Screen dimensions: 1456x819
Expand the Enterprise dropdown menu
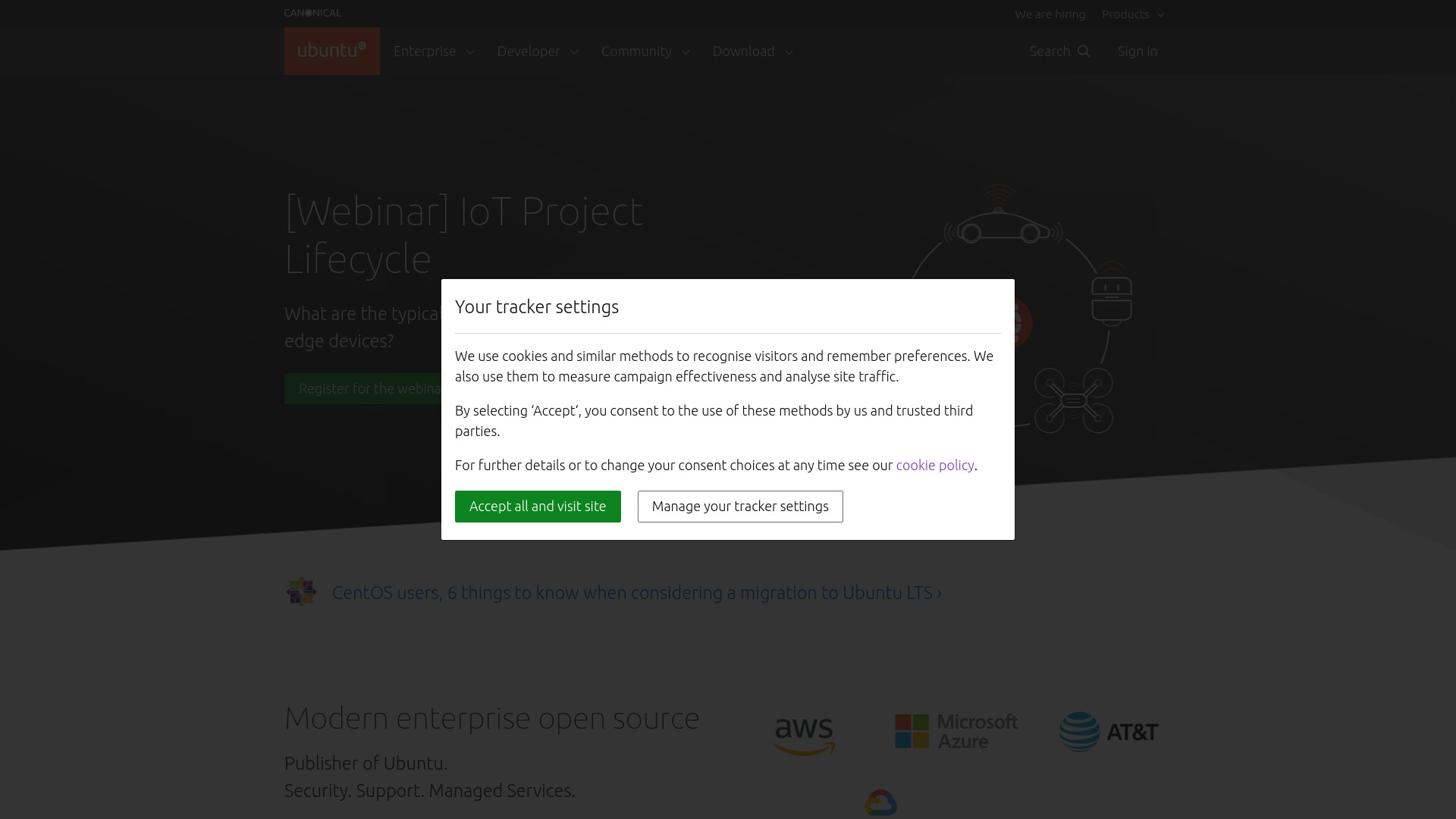pos(434,51)
